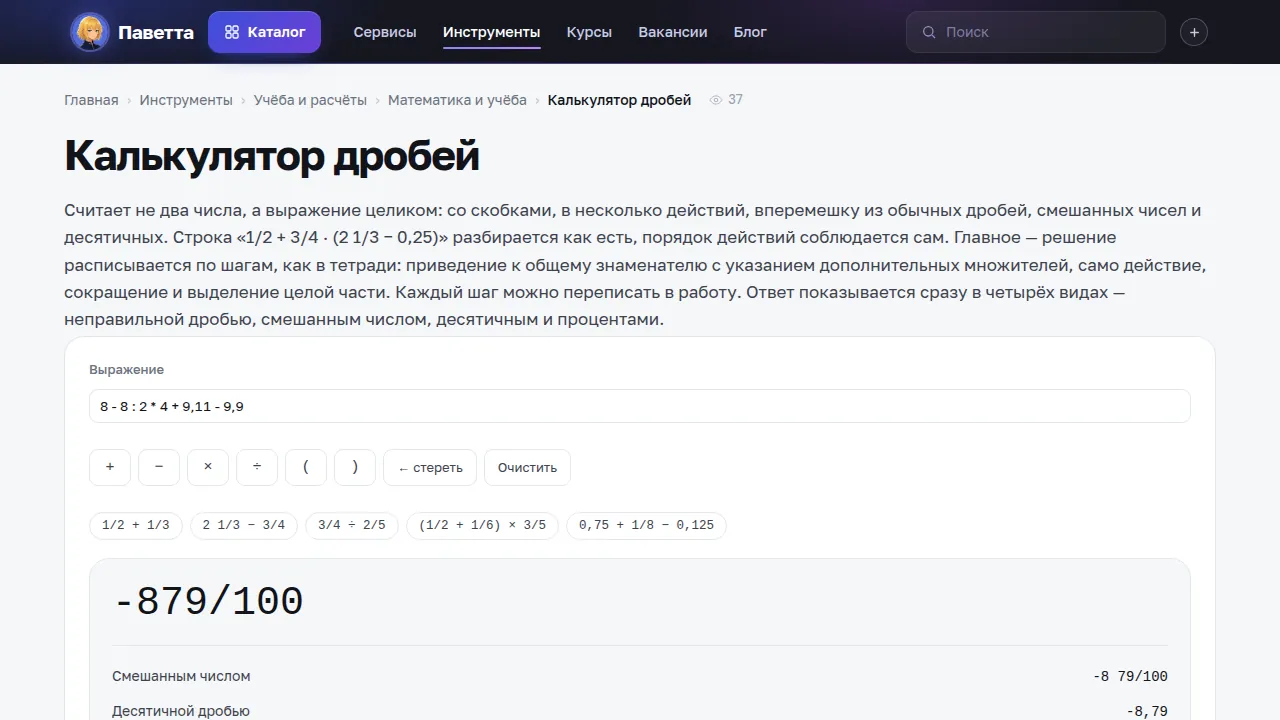
Task: Insert a plus sign operator
Action: (x=110, y=467)
